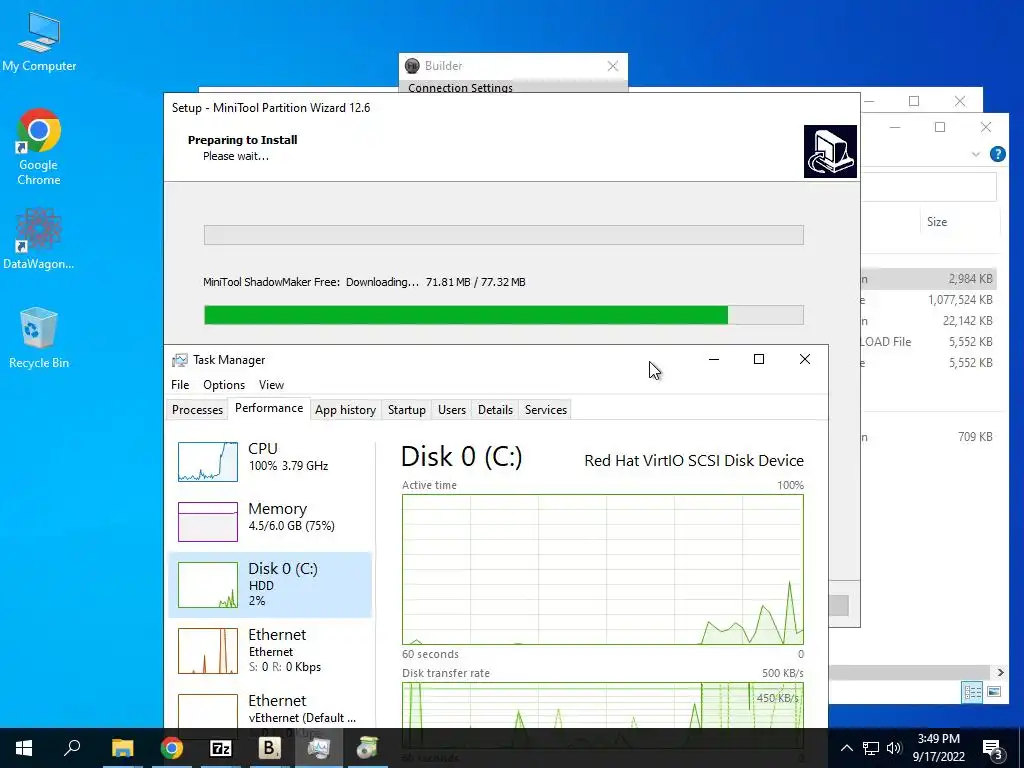
Task: Click the Explorer horizontal scrollbar right arrow
Action: (x=1000, y=672)
